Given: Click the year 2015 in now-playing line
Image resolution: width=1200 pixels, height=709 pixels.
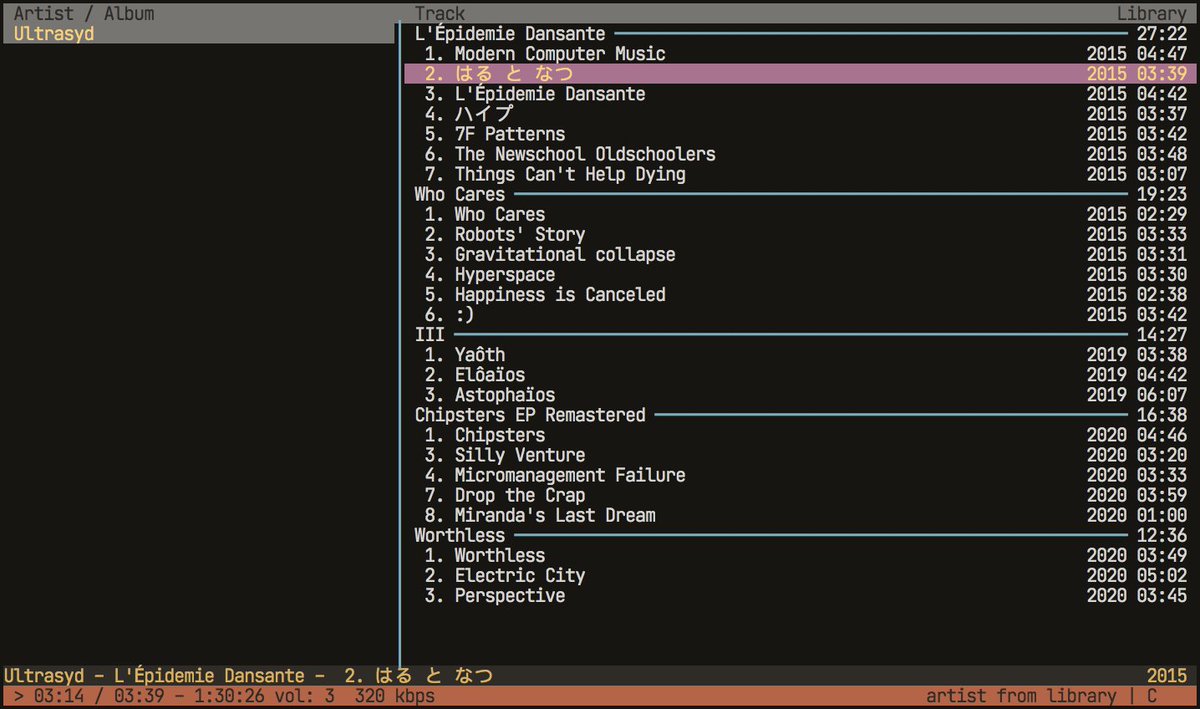Looking at the screenshot, I should 1167,676.
